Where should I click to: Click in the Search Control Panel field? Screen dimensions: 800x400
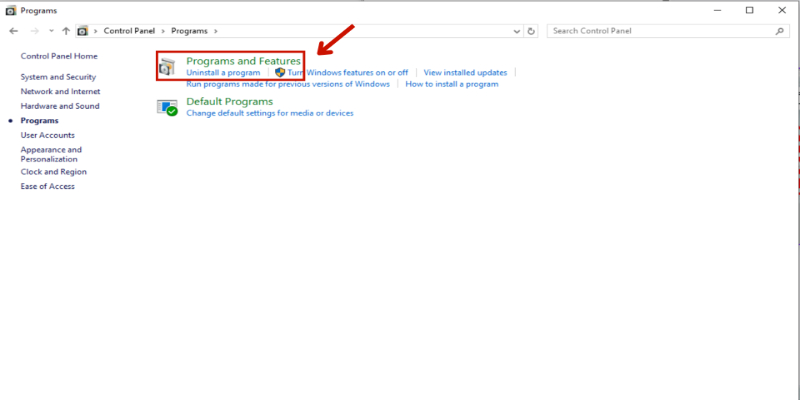660,31
